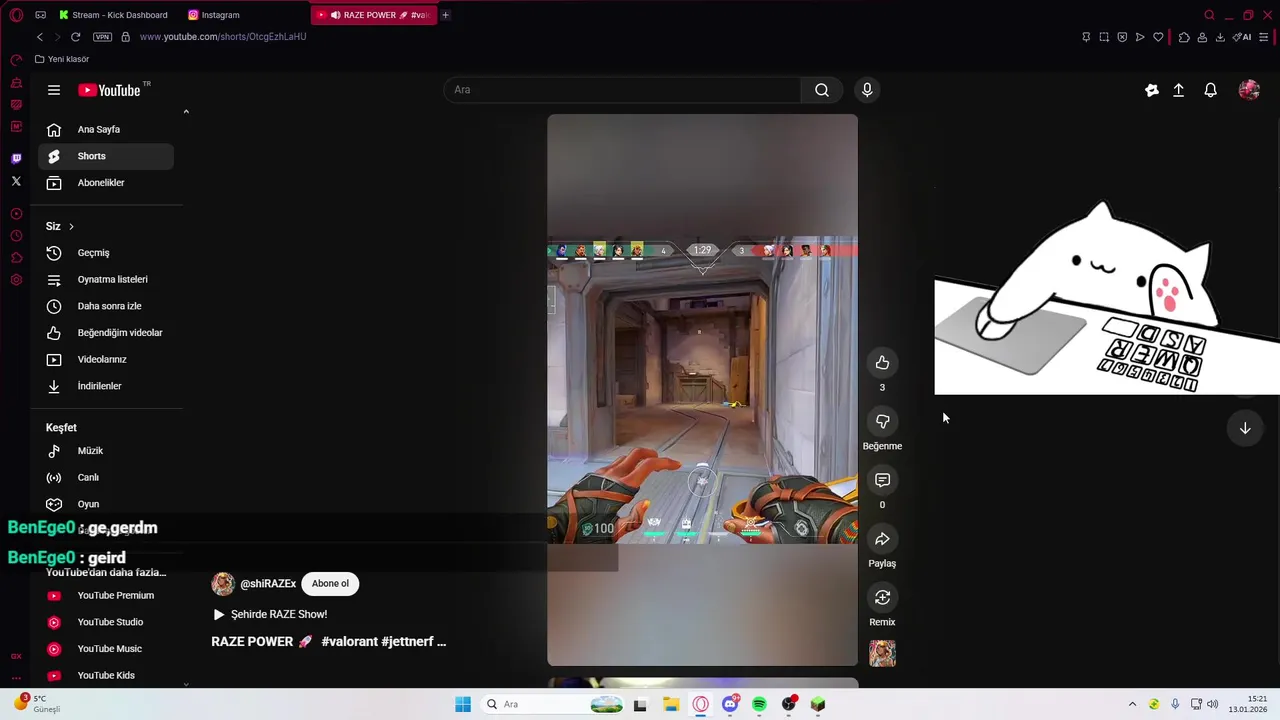Open Beğendiğim videolar
Viewport: 1280px width, 720px height.
pos(106,333)
